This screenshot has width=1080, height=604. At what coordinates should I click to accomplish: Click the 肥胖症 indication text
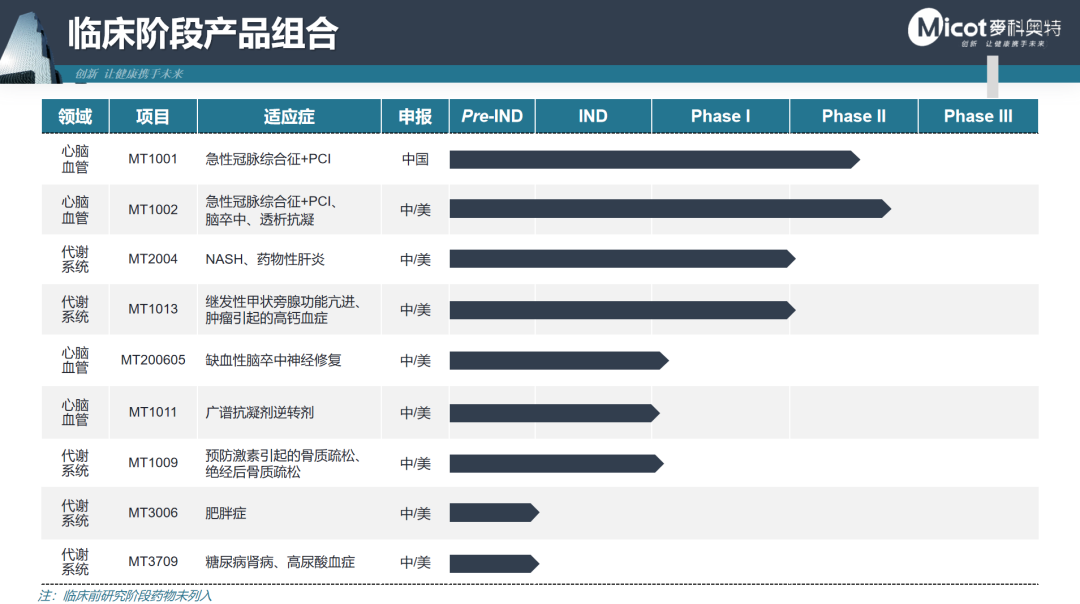coord(226,513)
